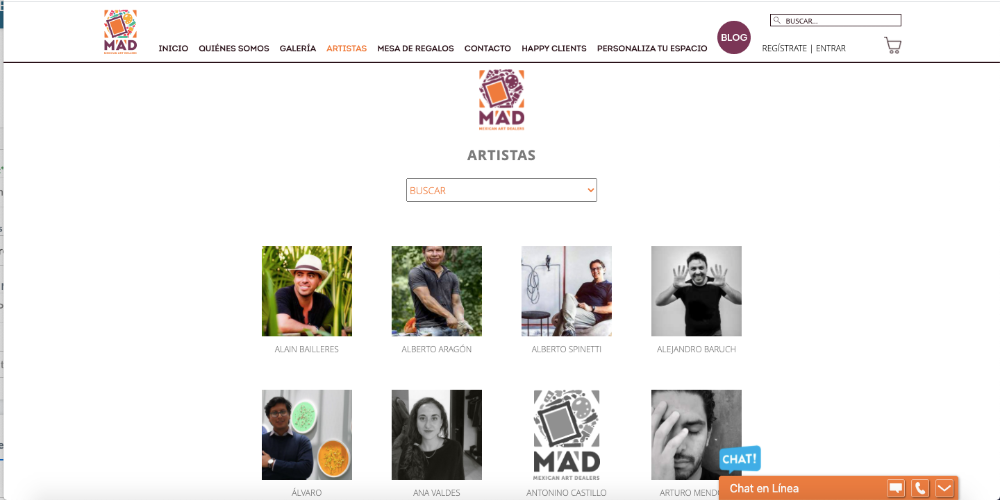Screen dimensions: 1000x500
Task: Click the Alberto Aragón name link
Action: 437,349
